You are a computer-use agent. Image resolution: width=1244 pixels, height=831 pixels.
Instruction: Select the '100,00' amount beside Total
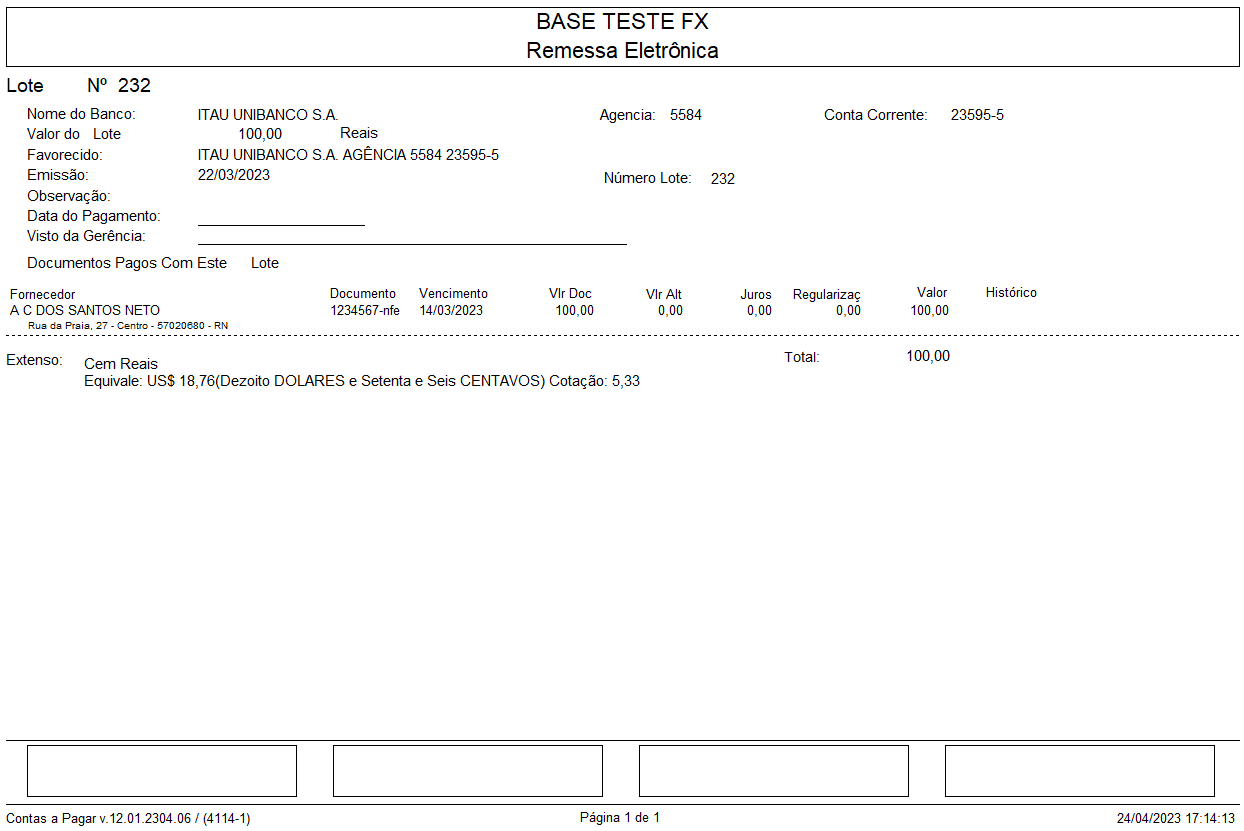coord(928,356)
